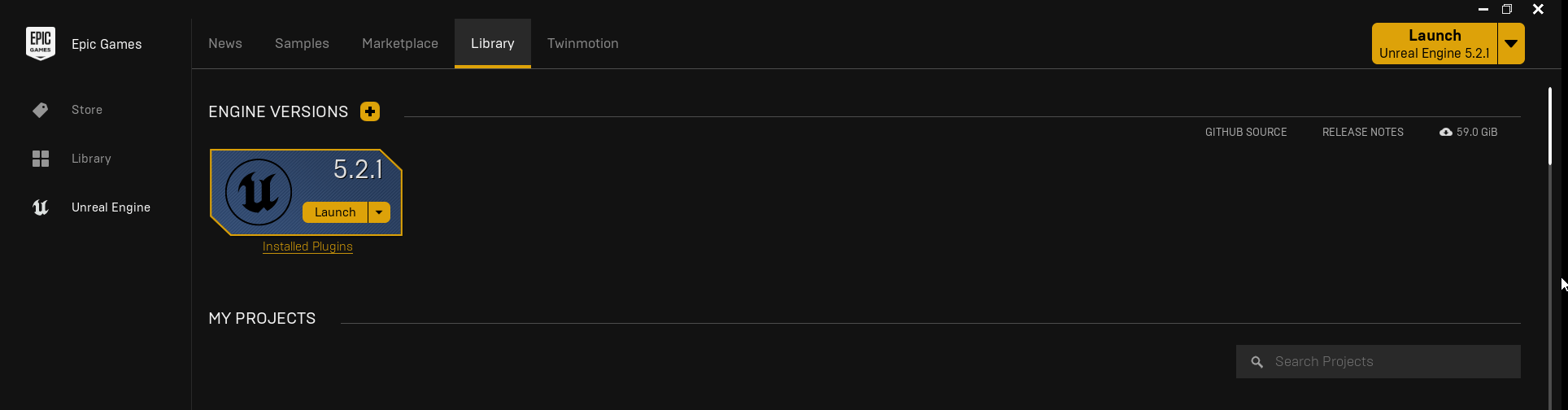
Task: Click the magnifier icon in Search Projects
Action: point(1257,362)
